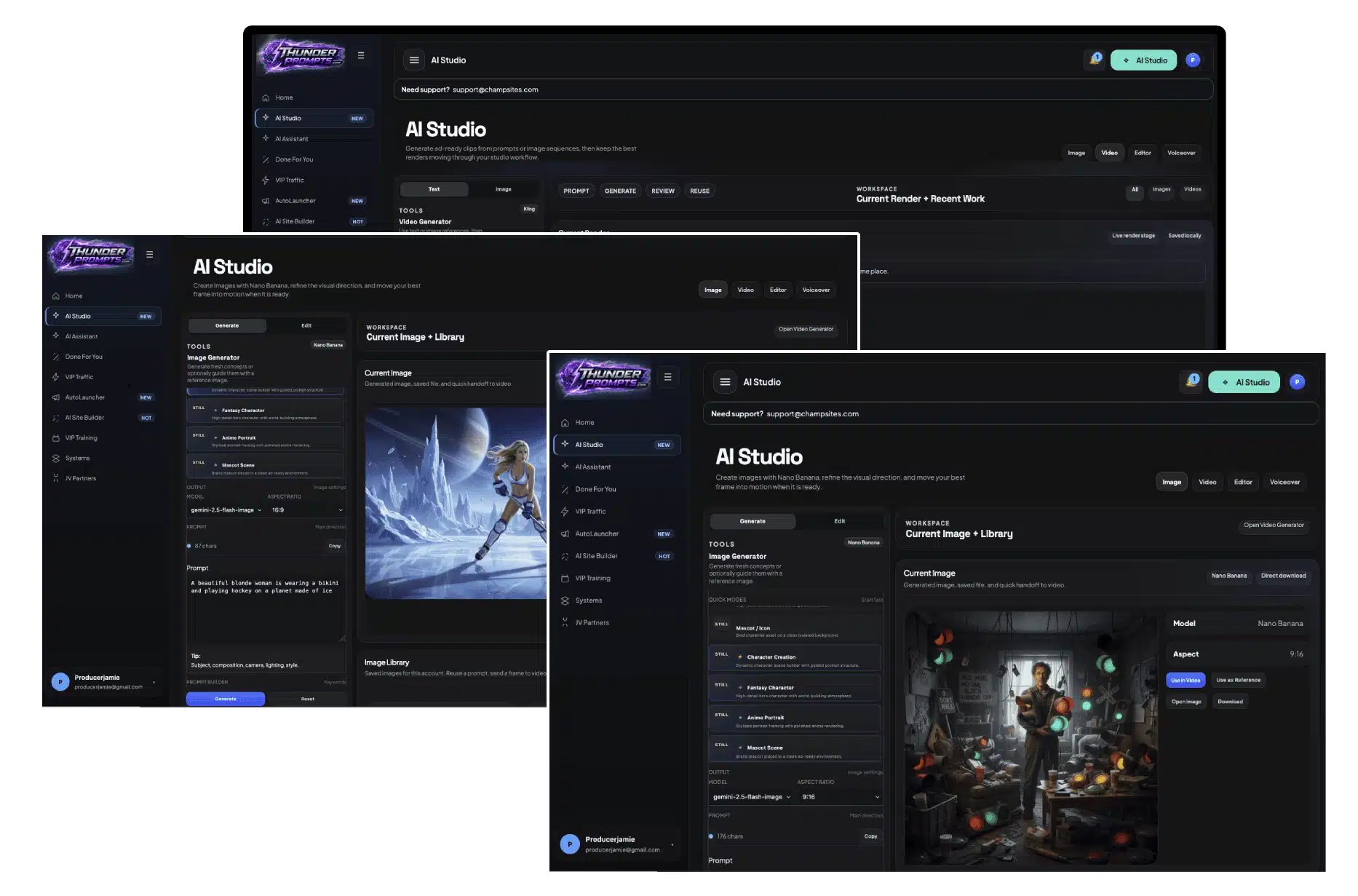This screenshot has width=1358, height=896.
Task: Expand the gemini-2.5-flash-image model dropdown above the 87 chars prompt
Action: point(226,510)
